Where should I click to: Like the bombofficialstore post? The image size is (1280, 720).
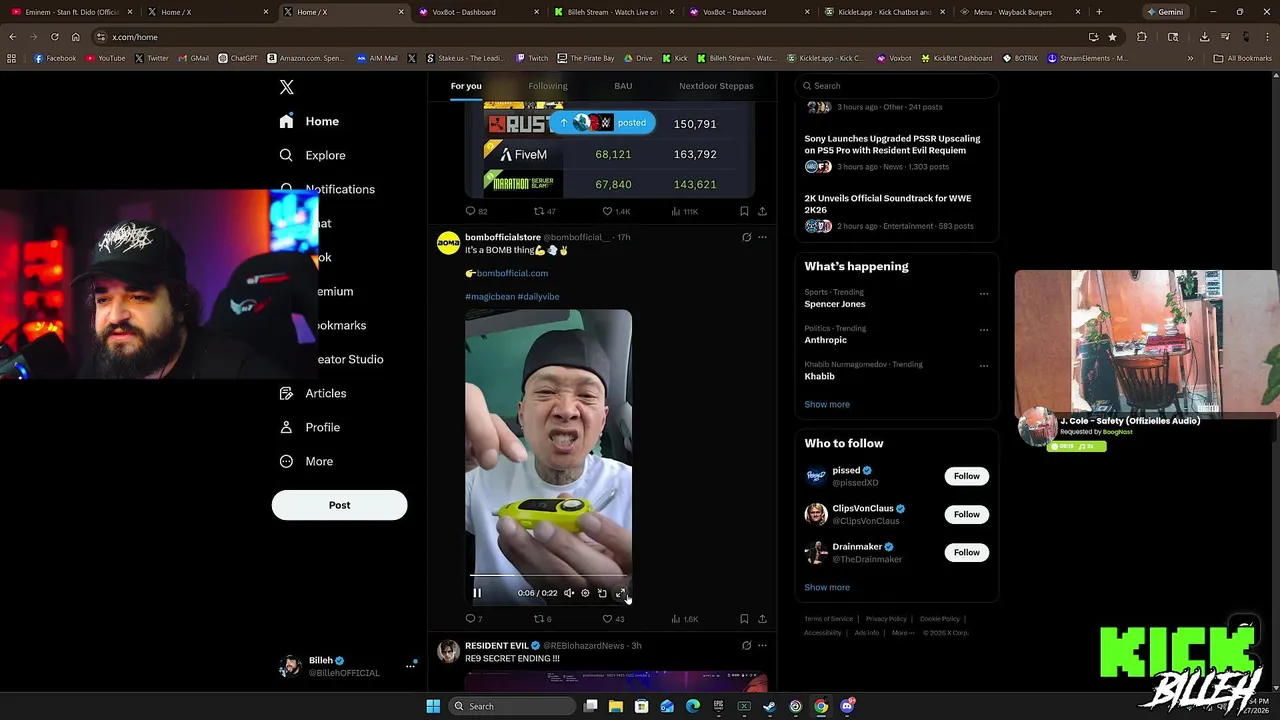coord(612,619)
